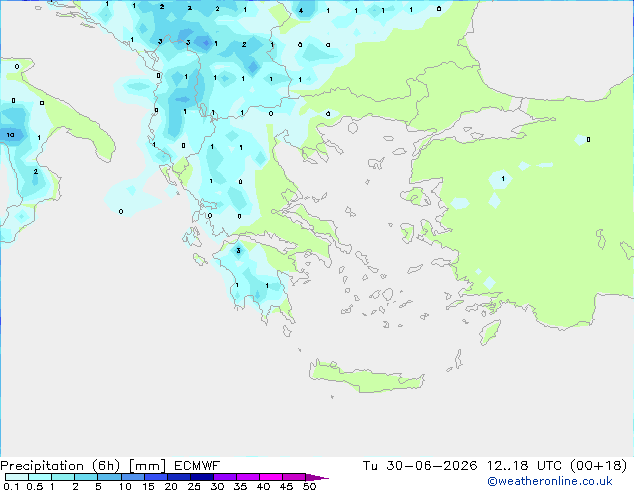Click the legend label '25'

pyautogui.click(x=194, y=486)
